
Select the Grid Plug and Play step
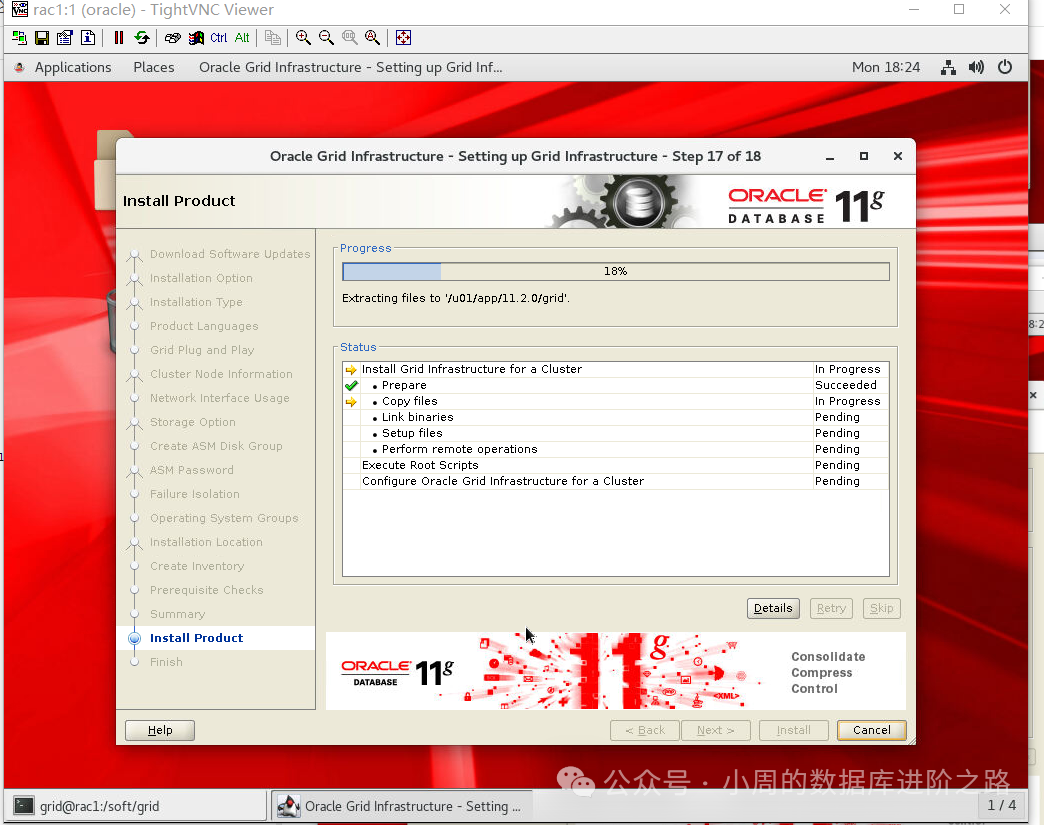point(202,350)
